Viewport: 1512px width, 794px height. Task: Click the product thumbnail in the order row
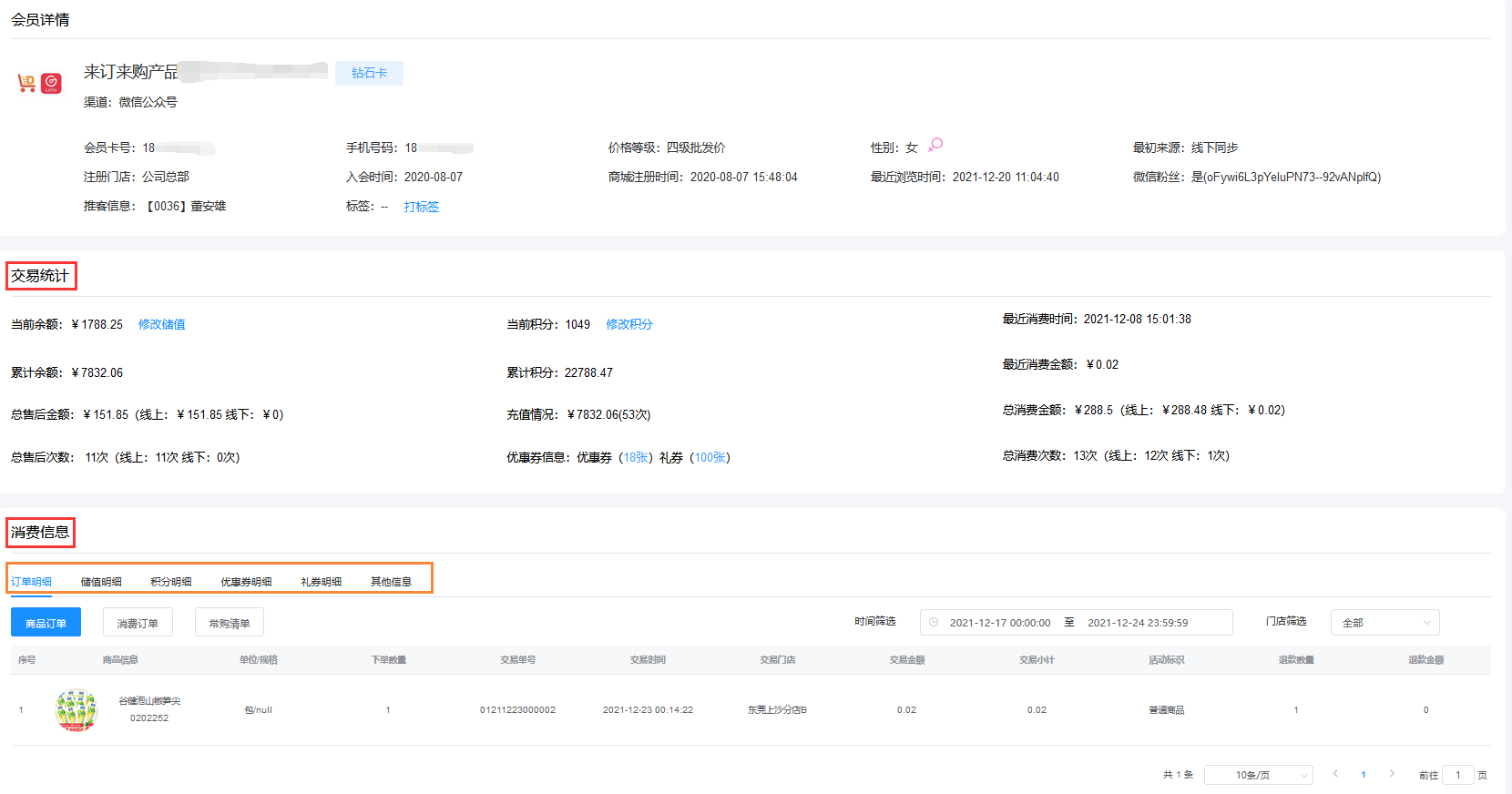click(x=77, y=710)
